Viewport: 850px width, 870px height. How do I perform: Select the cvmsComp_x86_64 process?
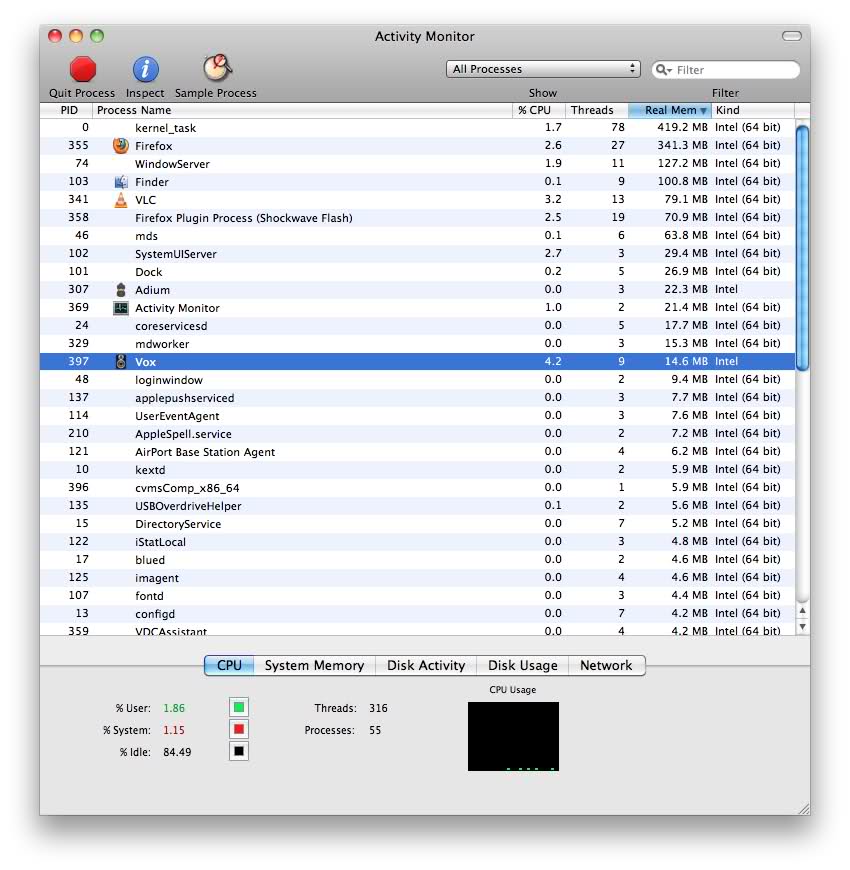coord(417,488)
